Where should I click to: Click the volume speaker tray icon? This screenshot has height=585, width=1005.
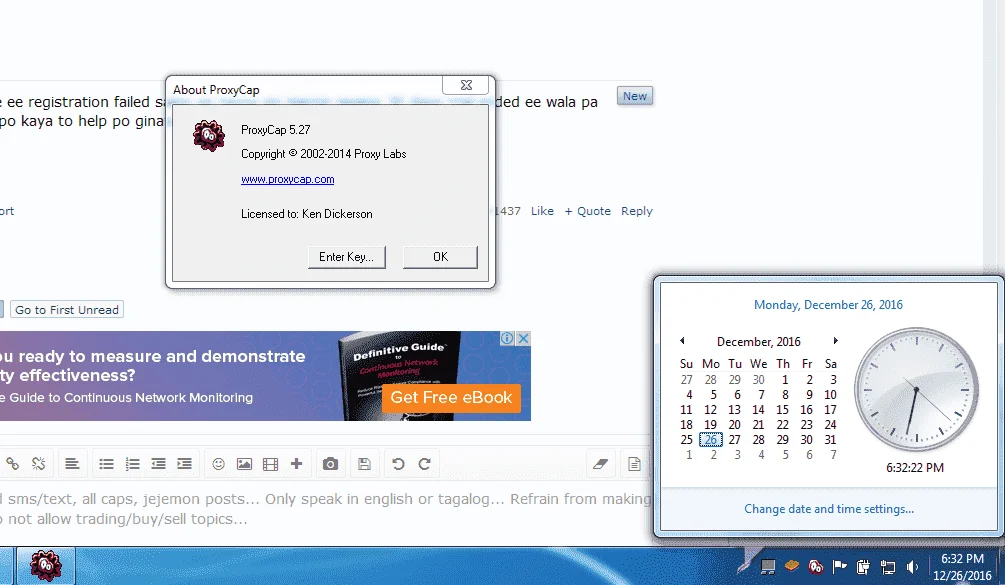(912, 566)
